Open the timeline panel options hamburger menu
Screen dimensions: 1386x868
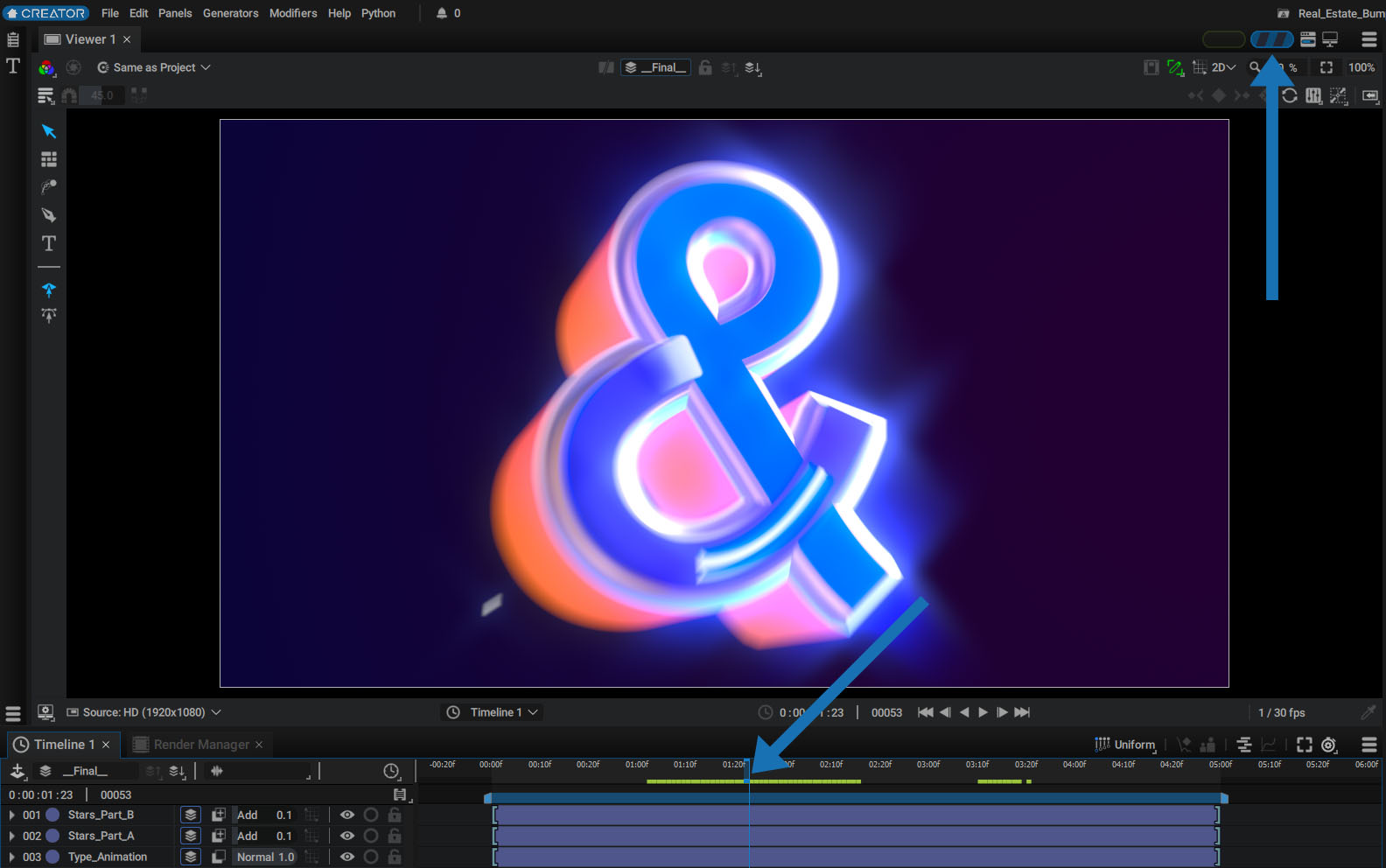(1369, 745)
